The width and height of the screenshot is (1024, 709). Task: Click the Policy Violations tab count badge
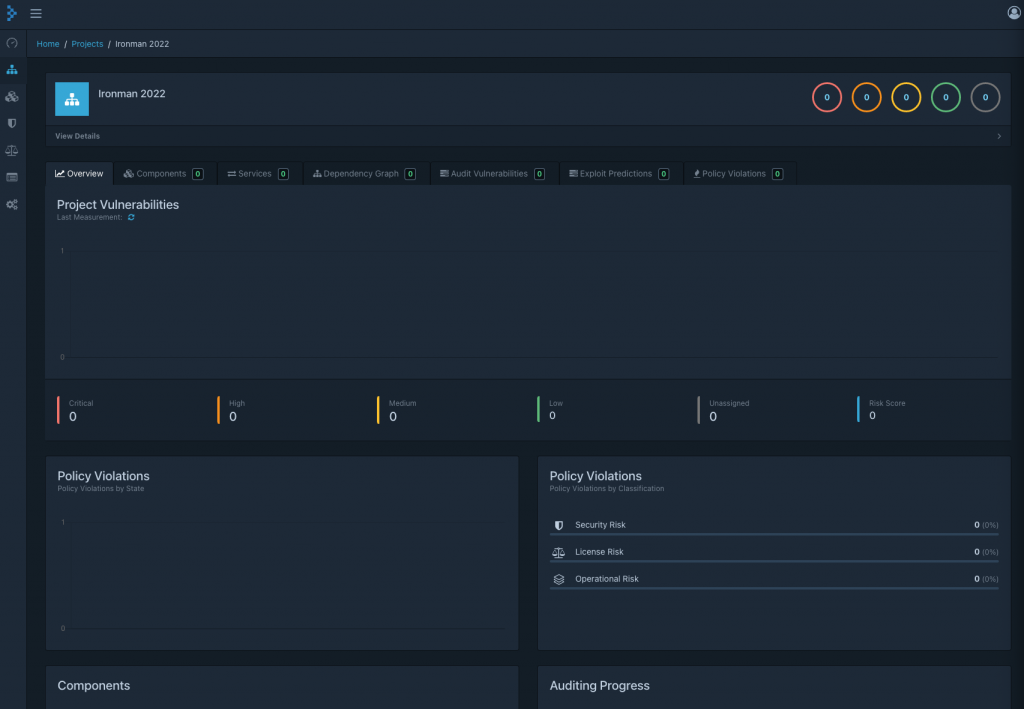pos(777,174)
